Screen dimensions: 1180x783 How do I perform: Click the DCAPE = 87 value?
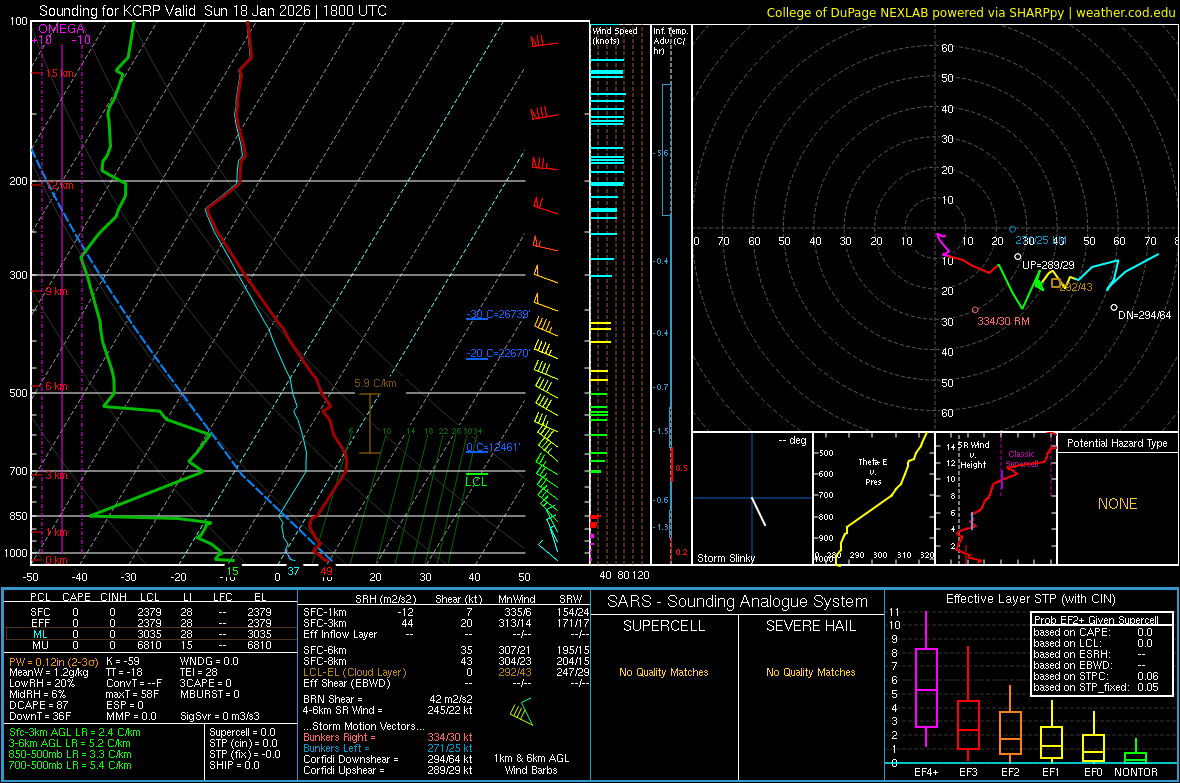click(38, 705)
